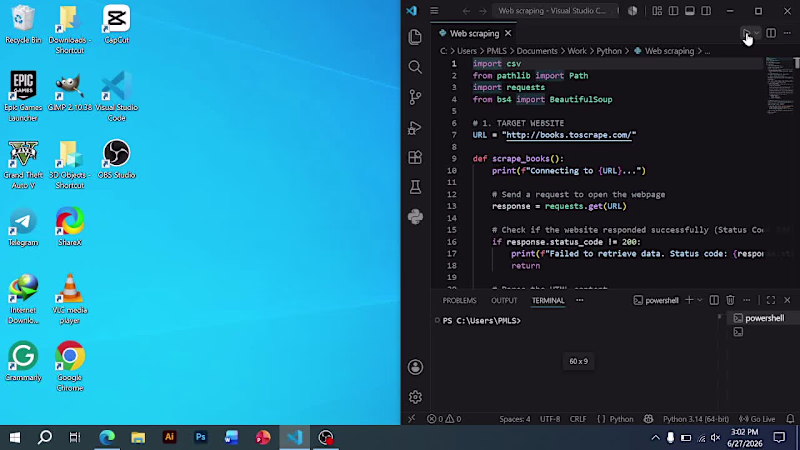Open the Search view in VS Code
Image resolution: width=800 pixels, height=450 pixels.
click(415, 67)
